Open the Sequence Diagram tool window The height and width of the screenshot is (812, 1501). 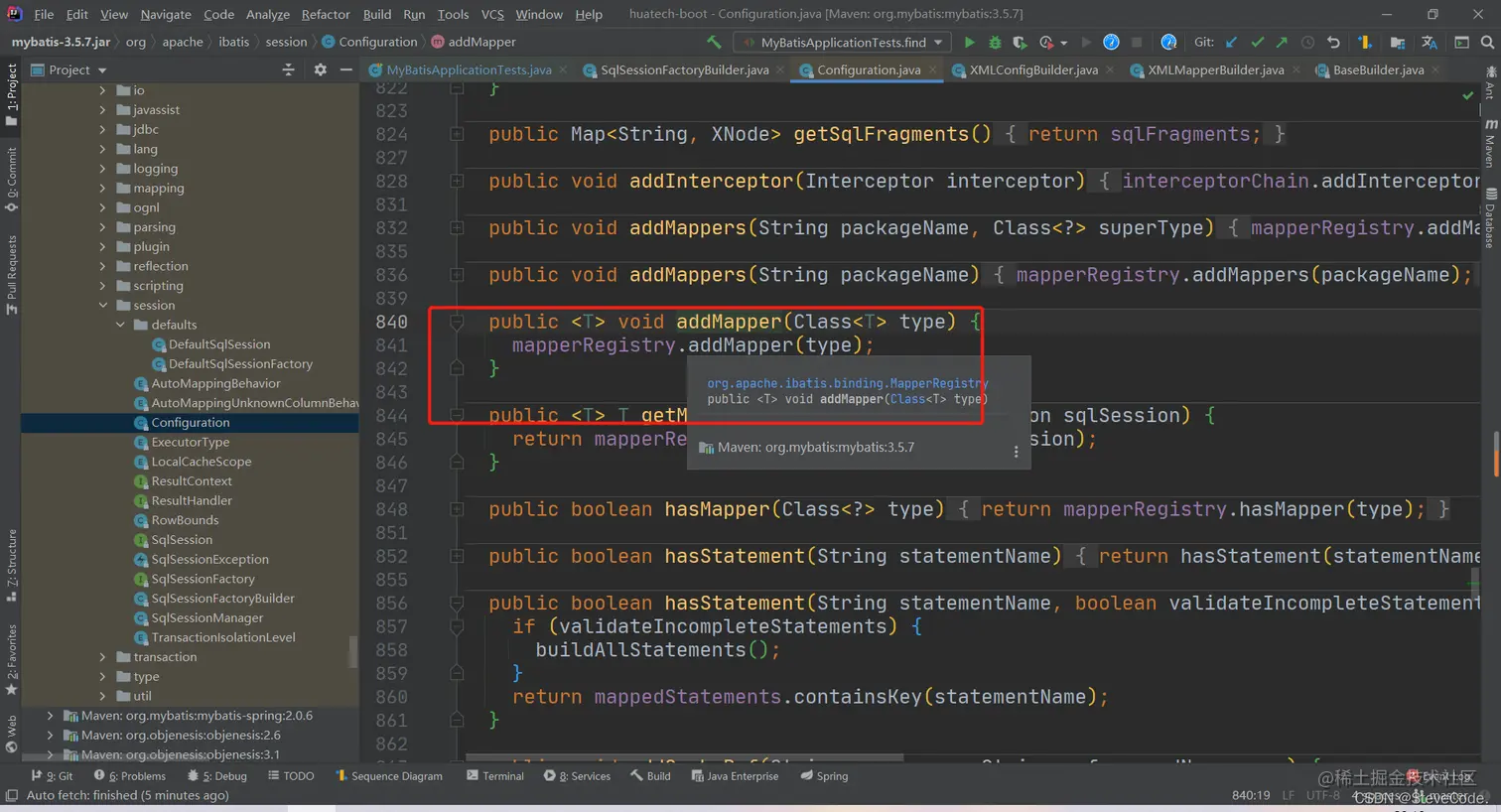(x=389, y=776)
